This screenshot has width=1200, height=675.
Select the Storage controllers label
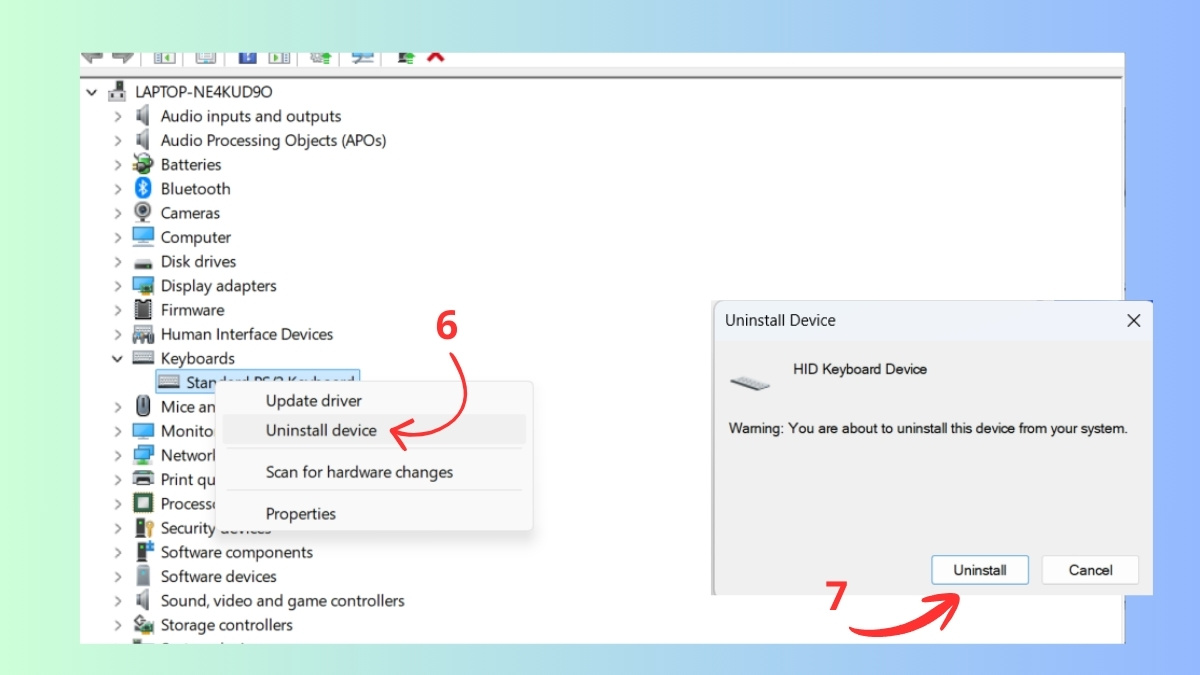point(227,625)
